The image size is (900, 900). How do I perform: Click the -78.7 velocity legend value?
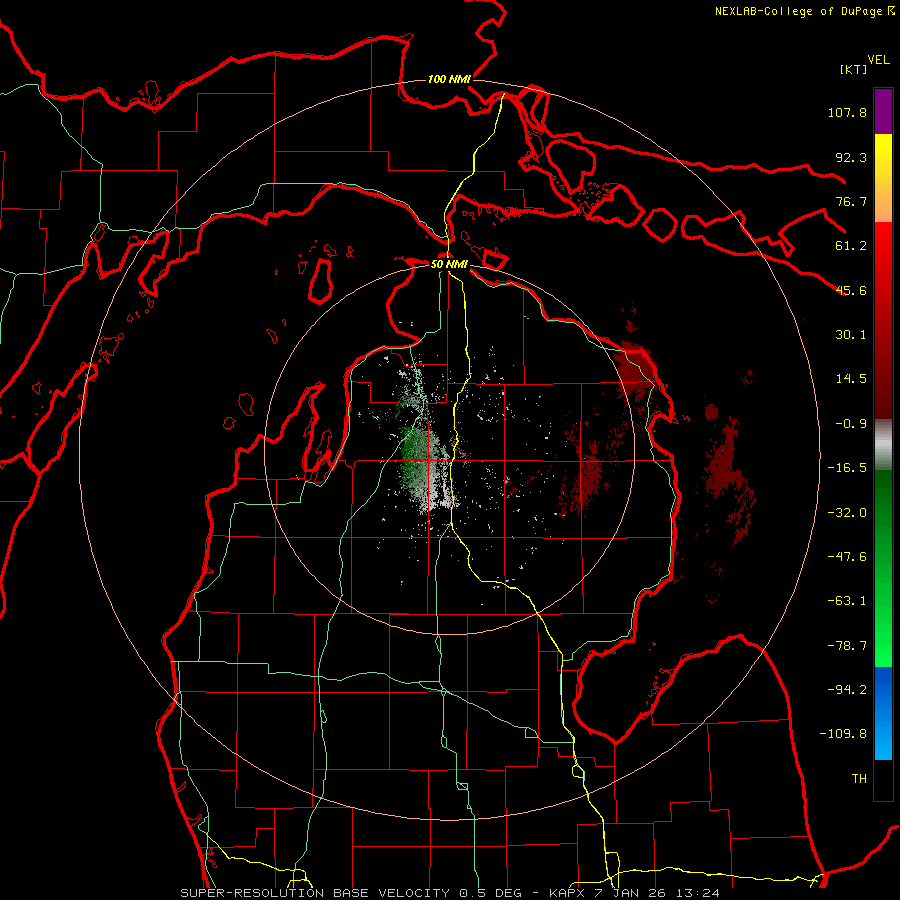click(x=847, y=646)
